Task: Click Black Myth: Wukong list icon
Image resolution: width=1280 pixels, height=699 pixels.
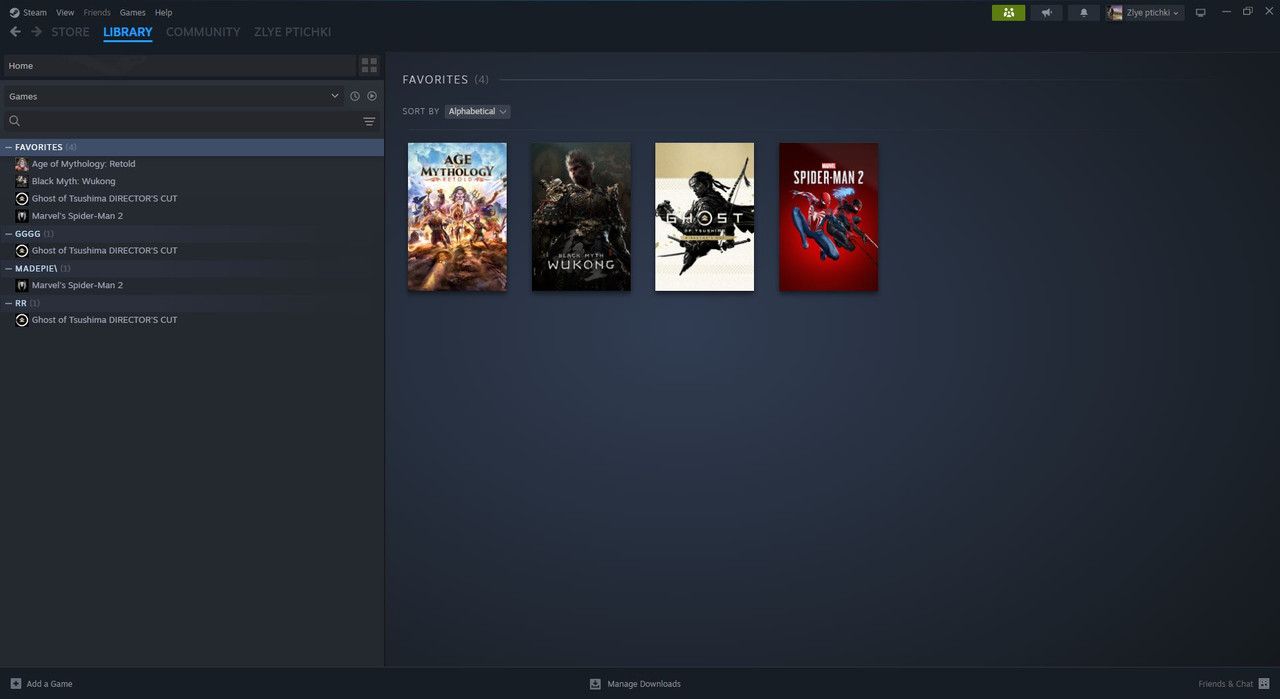Action: pos(22,181)
